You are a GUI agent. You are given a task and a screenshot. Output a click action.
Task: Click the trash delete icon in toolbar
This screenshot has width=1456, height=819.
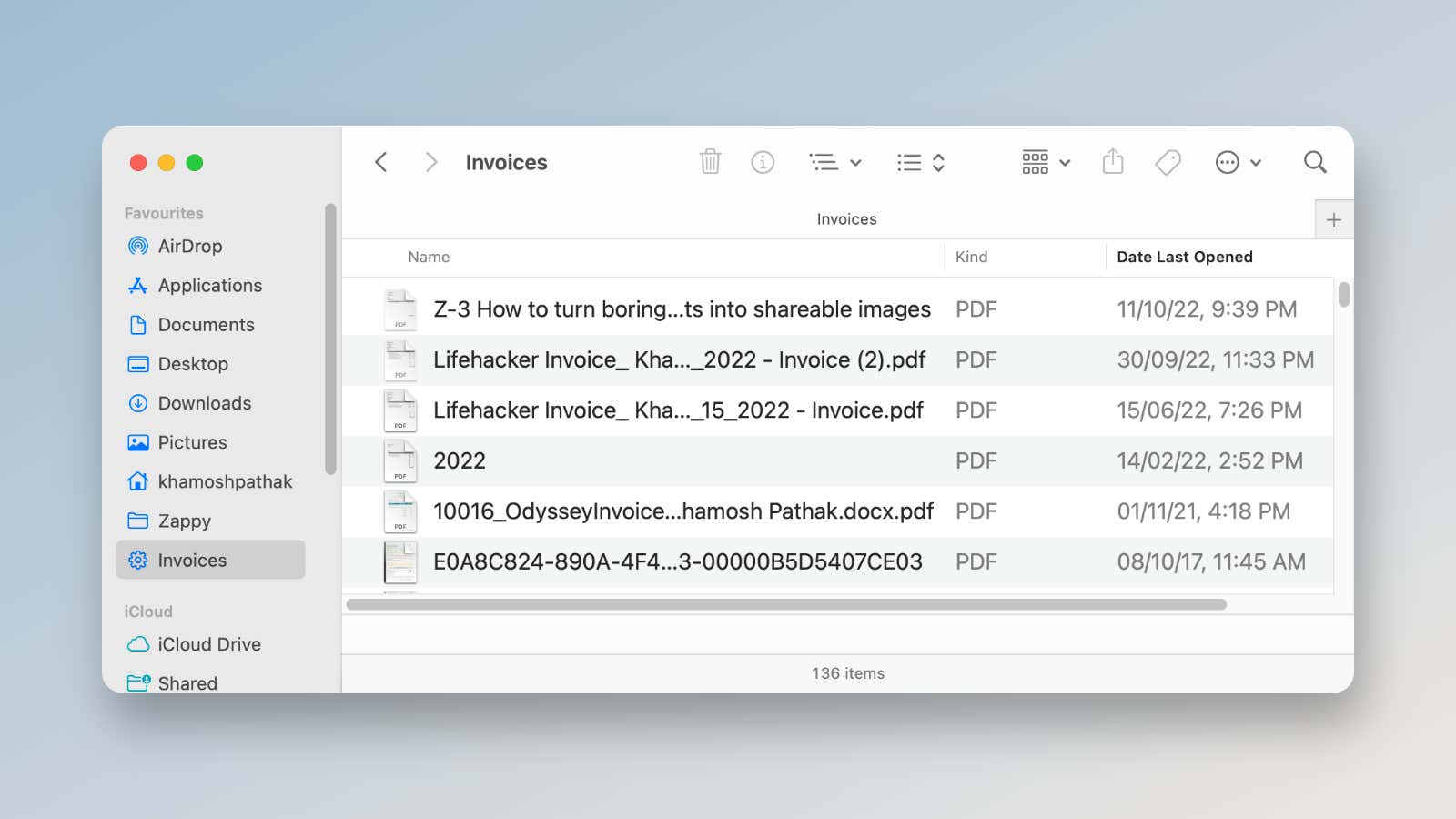710,162
